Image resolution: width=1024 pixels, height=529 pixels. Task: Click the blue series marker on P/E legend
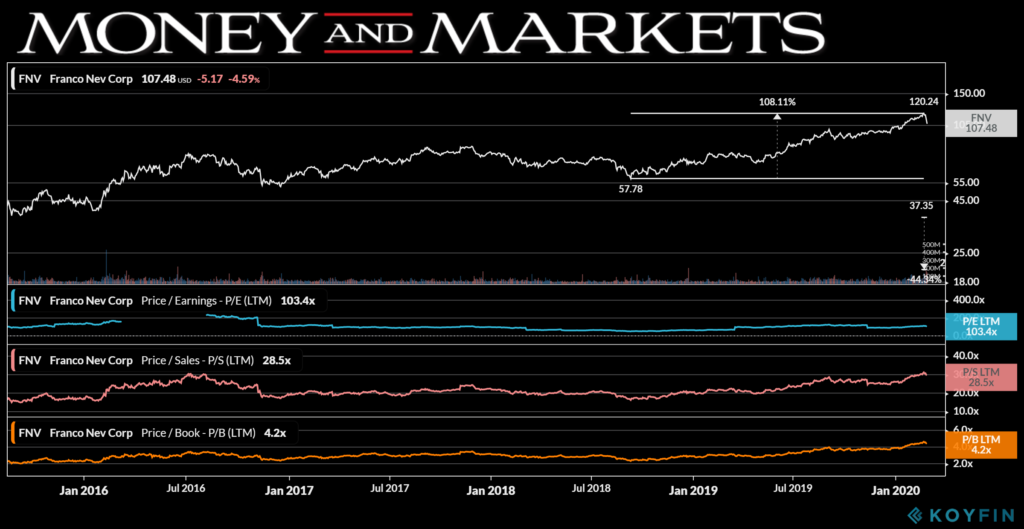coord(13,302)
